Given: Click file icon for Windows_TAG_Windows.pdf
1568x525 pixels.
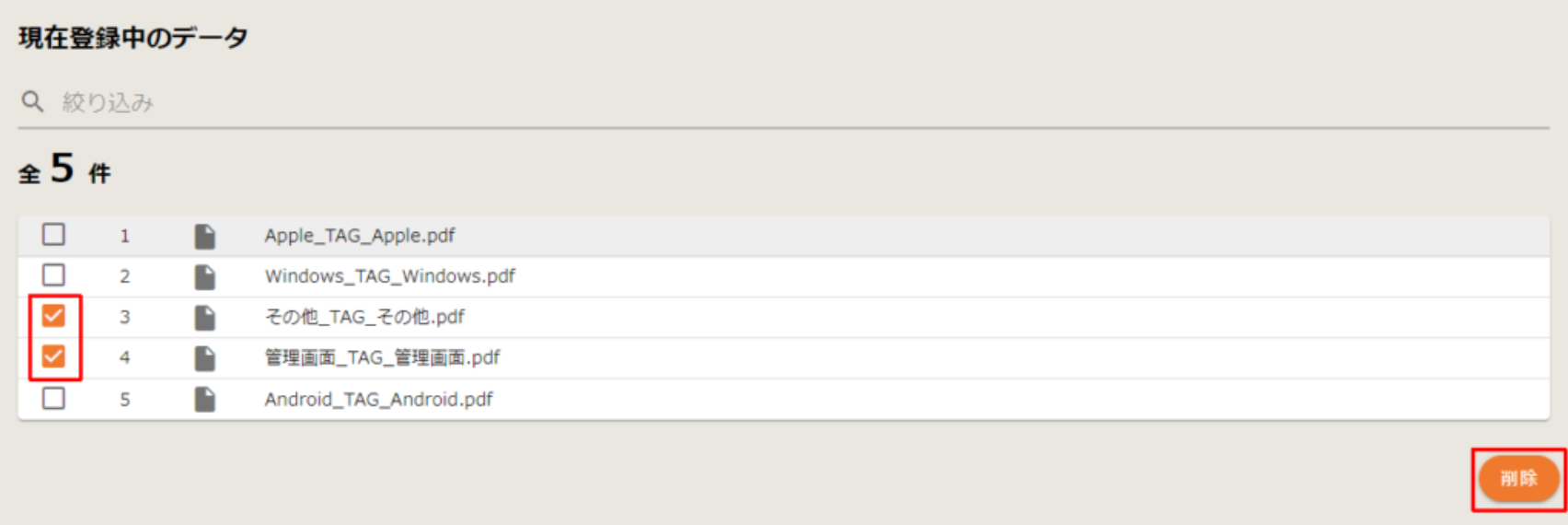Looking at the screenshot, I should 204,277.
